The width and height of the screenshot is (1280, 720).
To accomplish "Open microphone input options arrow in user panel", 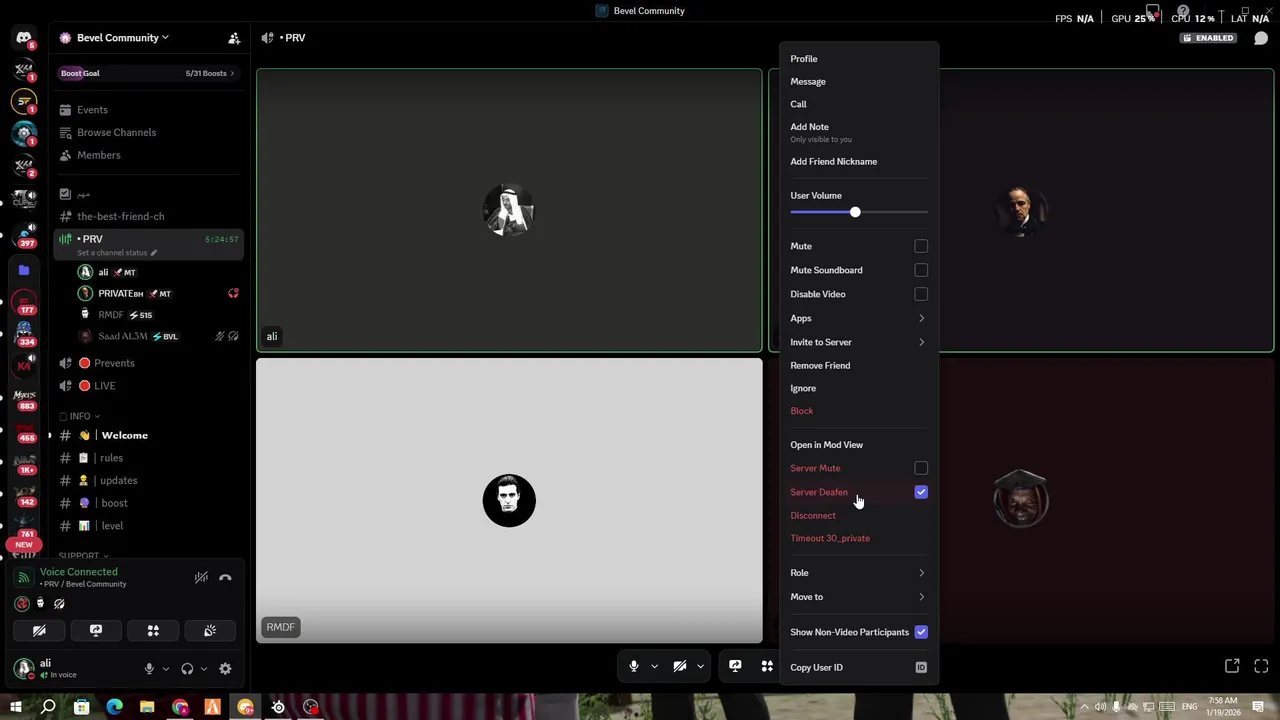I will click(165, 669).
